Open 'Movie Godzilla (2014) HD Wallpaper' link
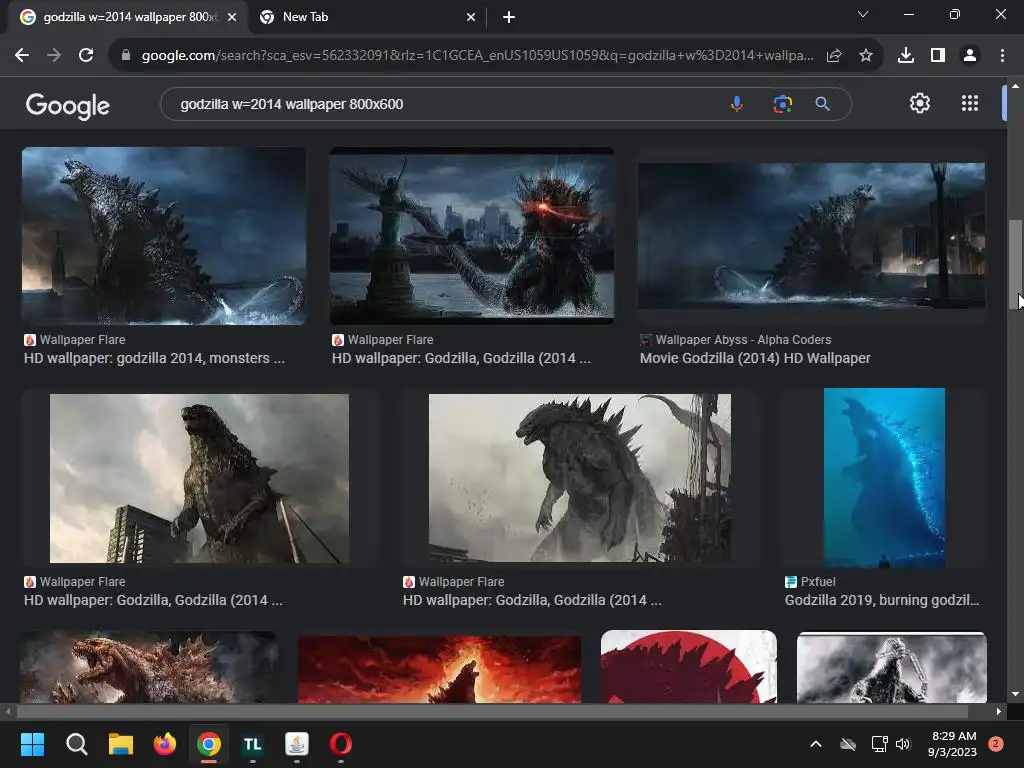The width and height of the screenshot is (1024, 768). click(x=755, y=358)
